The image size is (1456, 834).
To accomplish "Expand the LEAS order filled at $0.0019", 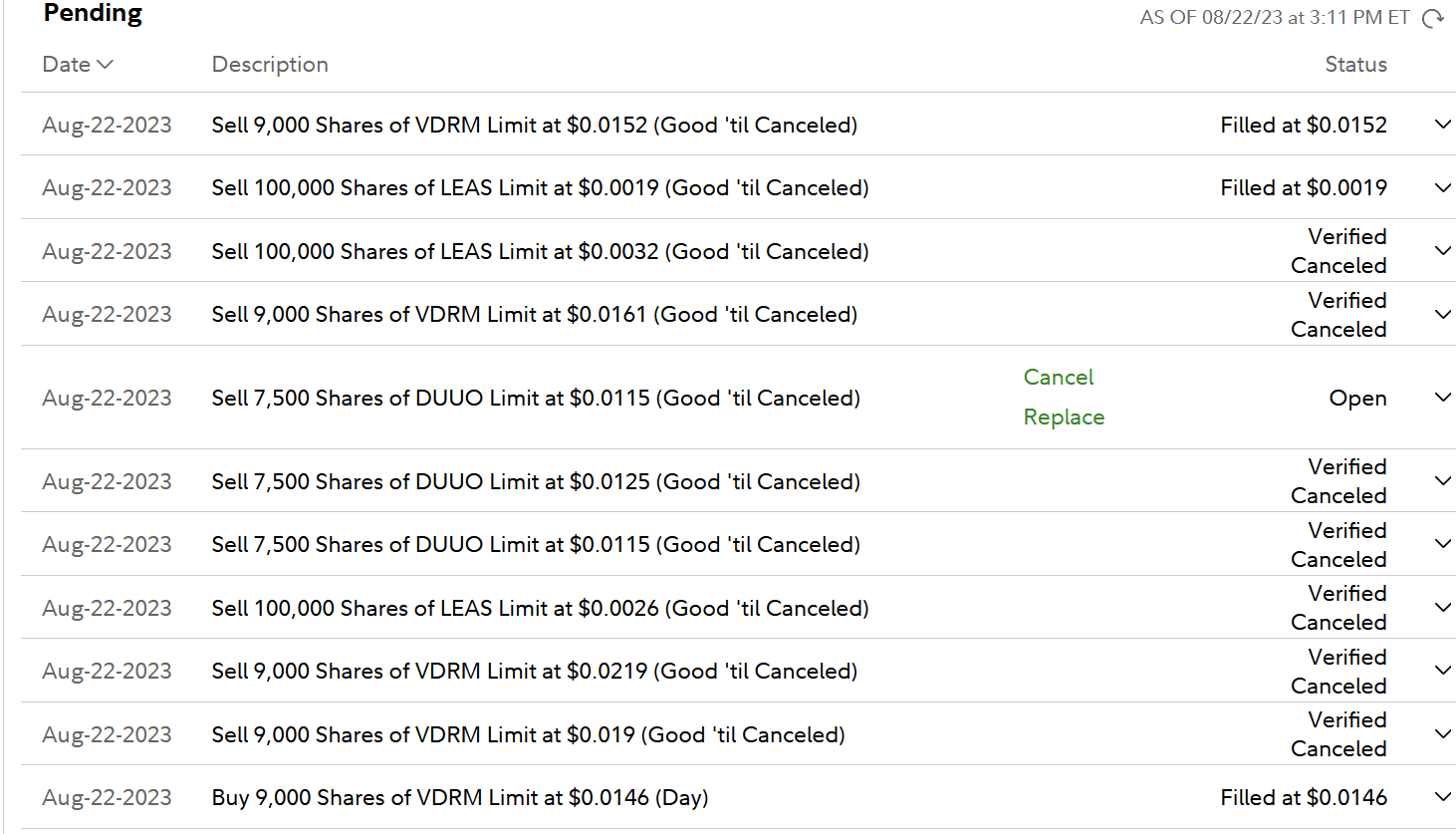I will coord(1442,188).
